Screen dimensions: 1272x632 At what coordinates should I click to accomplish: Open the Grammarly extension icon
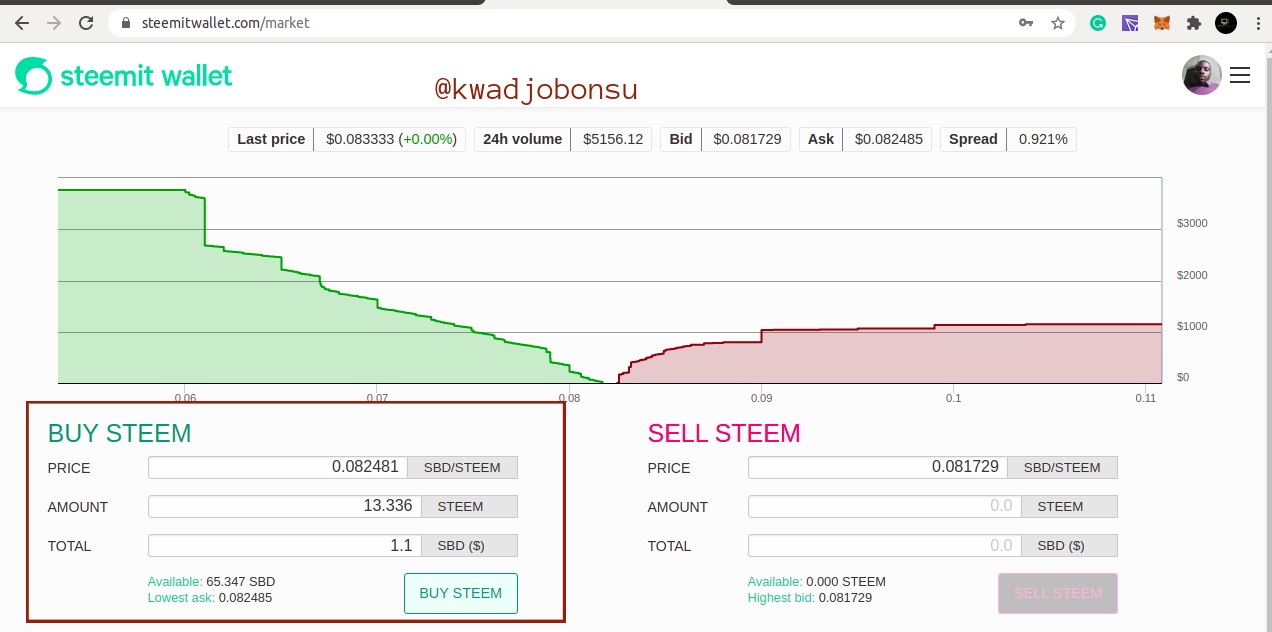tap(1098, 22)
